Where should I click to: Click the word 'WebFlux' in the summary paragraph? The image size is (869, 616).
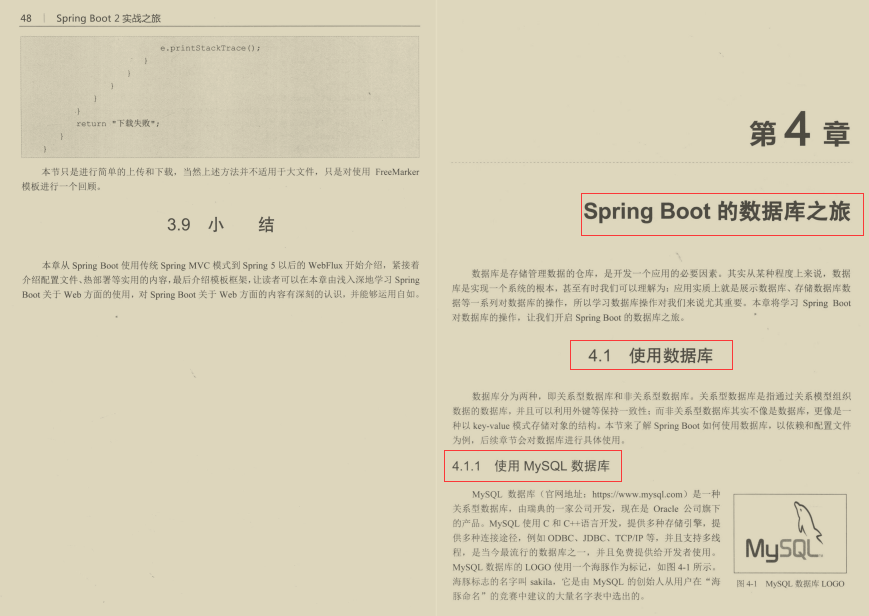[325, 265]
